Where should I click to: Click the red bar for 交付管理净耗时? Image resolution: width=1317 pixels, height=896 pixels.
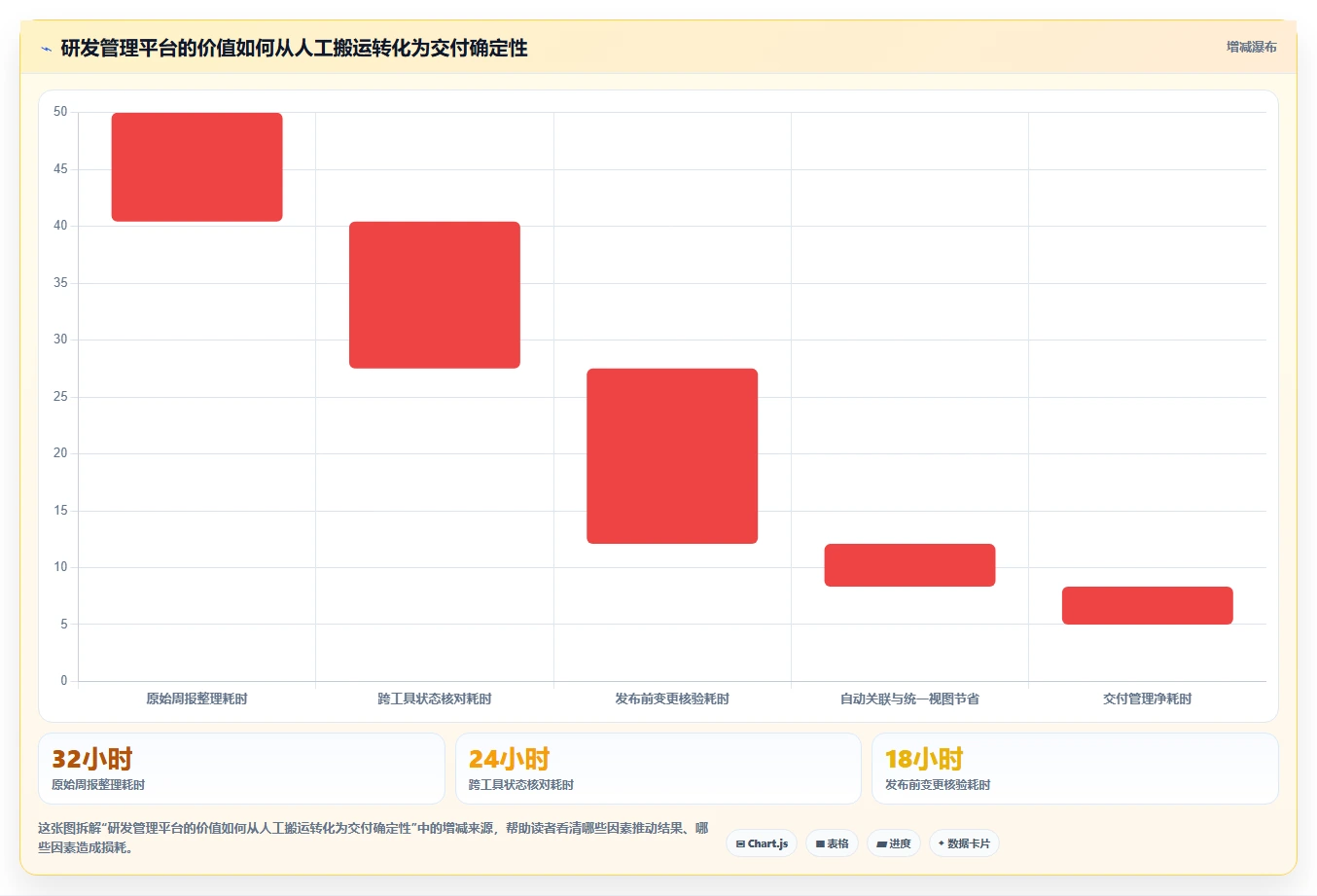click(1148, 605)
